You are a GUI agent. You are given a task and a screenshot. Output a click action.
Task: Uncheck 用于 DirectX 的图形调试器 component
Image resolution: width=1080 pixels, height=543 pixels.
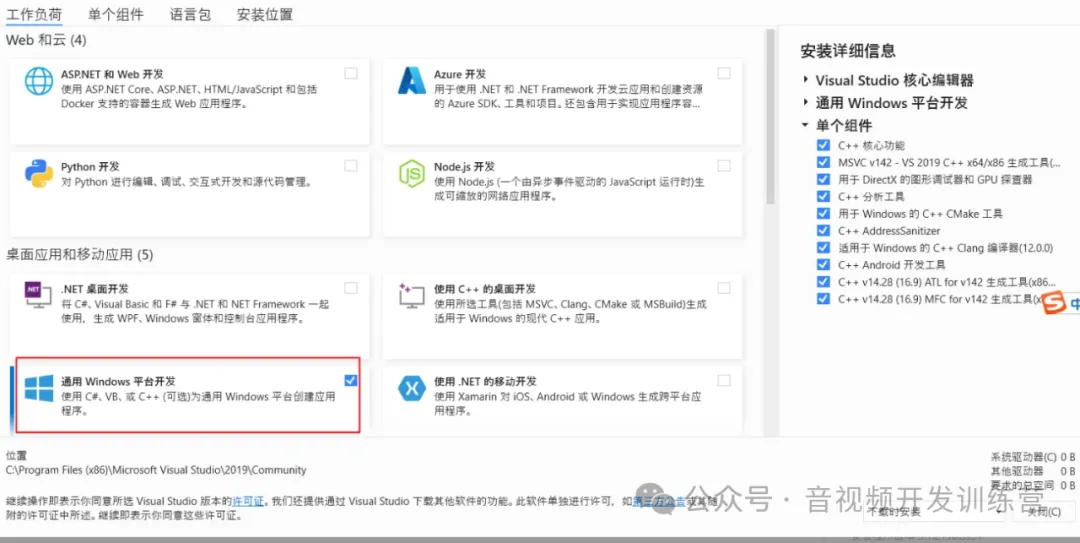[x=822, y=179]
